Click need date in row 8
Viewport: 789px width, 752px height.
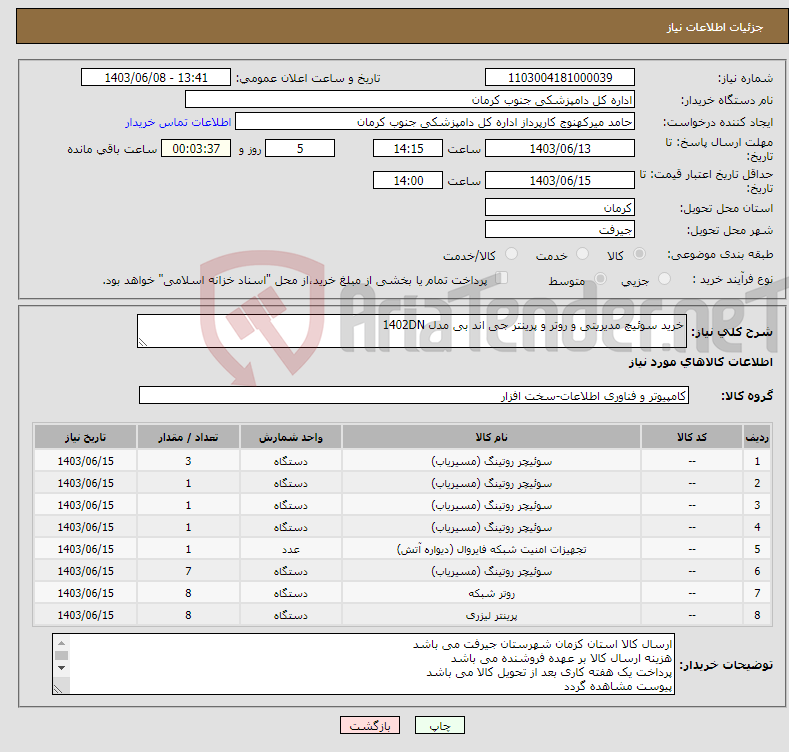[x=85, y=615]
